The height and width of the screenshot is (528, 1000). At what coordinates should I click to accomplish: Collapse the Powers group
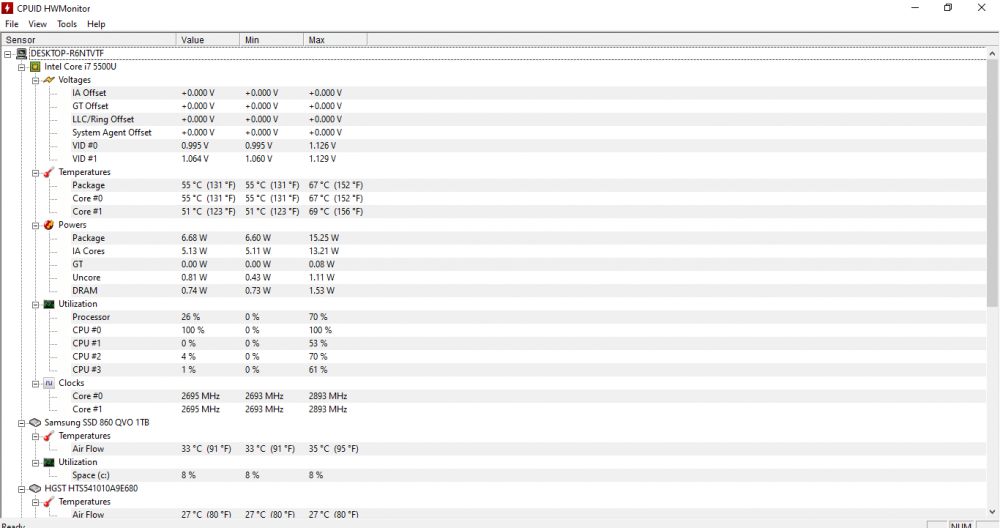tap(36, 225)
